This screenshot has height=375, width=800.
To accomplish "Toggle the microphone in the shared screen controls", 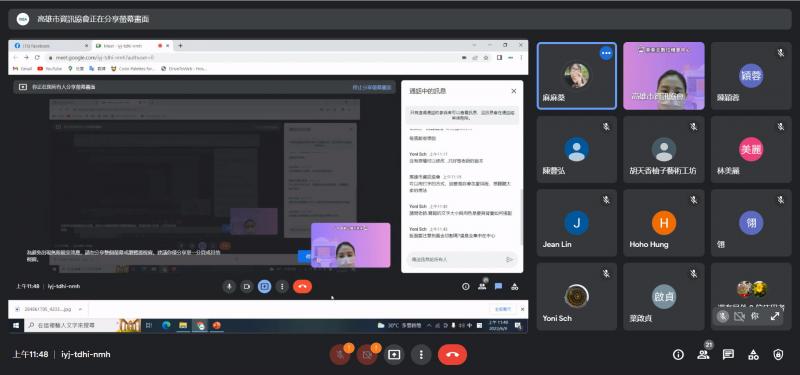I will coord(229,286).
